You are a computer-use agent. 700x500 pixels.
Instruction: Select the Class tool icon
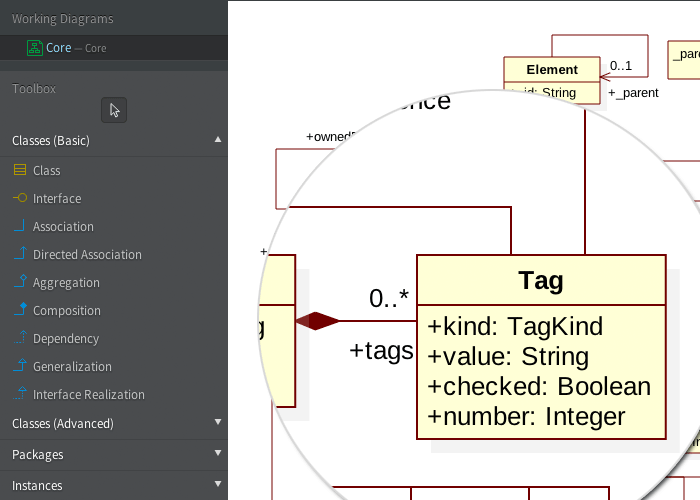point(20,171)
